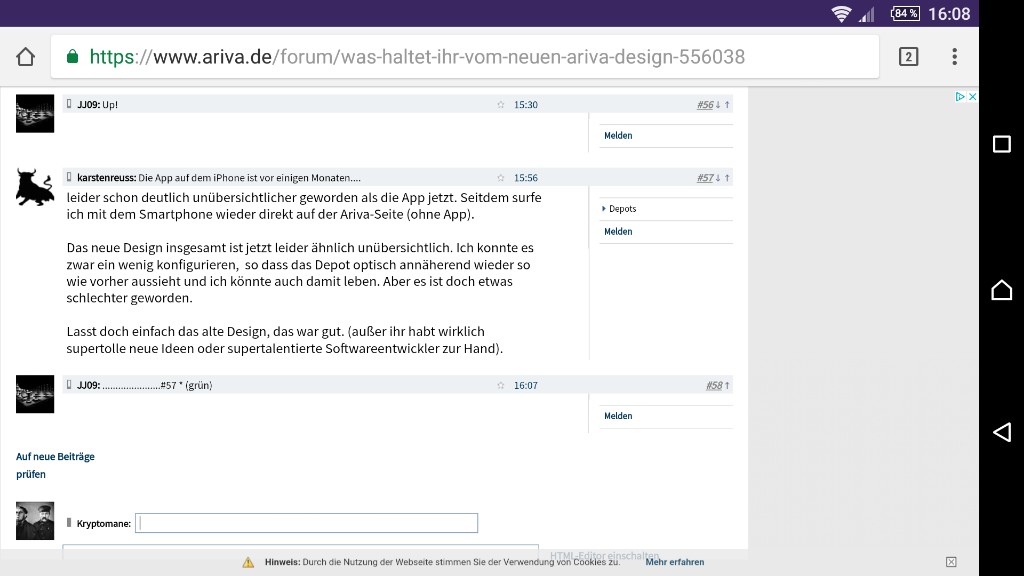Viewport: 1024px width, 576px height.
Task: Click Melden link for post #56
Action: point(618,136)
